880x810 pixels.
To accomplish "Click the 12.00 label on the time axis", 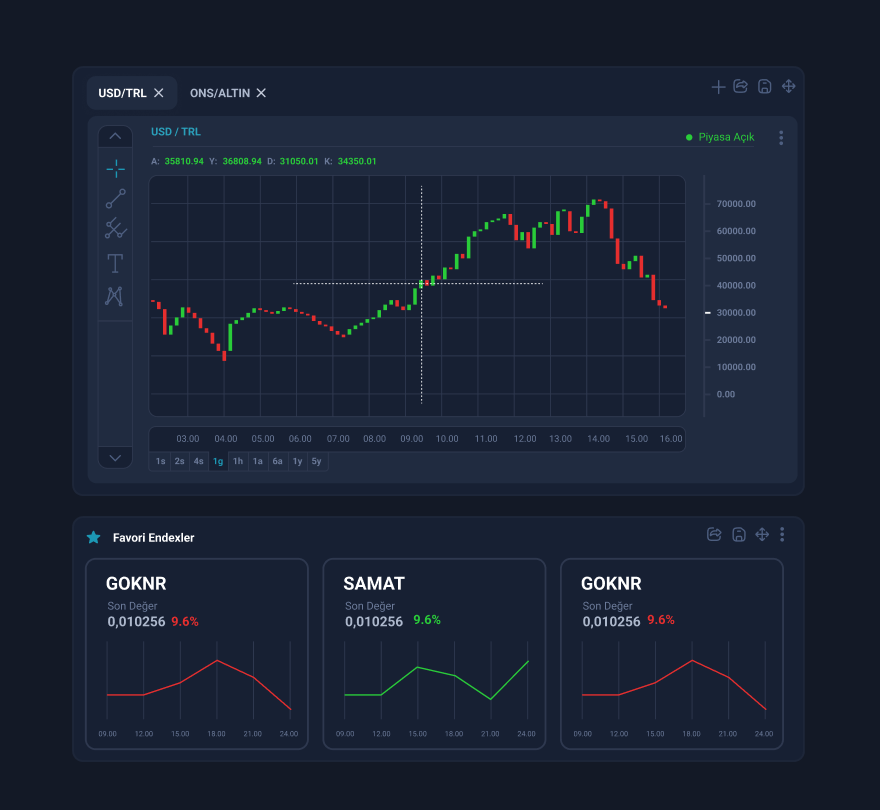I will [524, 439].
